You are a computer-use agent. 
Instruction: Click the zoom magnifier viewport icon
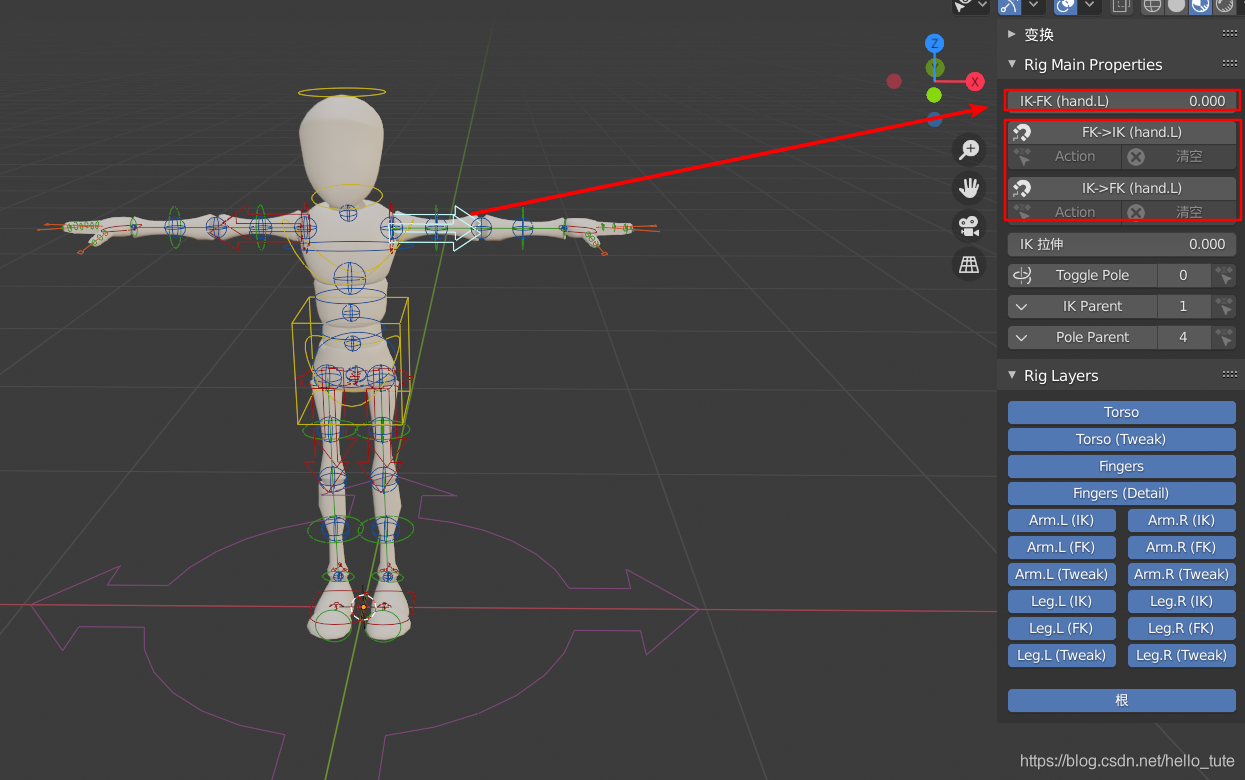pos(969,150)
